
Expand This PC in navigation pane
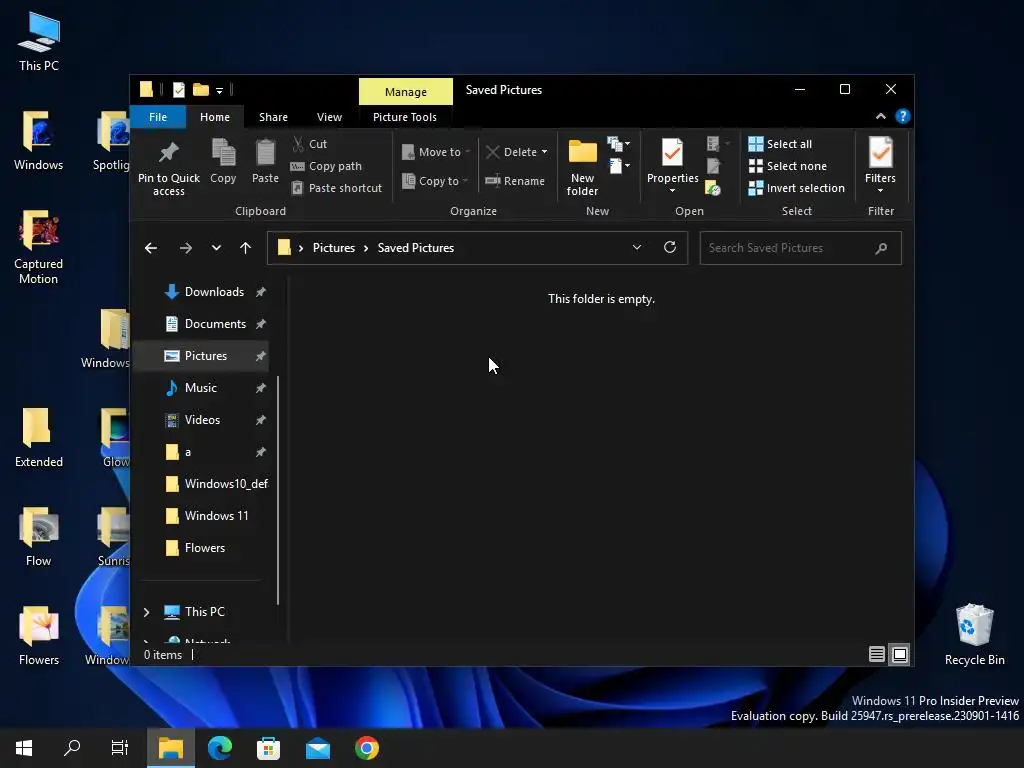146,612
